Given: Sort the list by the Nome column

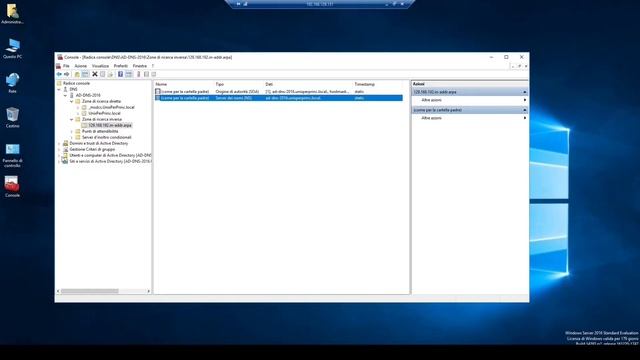Looking at the screenshot, I should coord(184,84).
